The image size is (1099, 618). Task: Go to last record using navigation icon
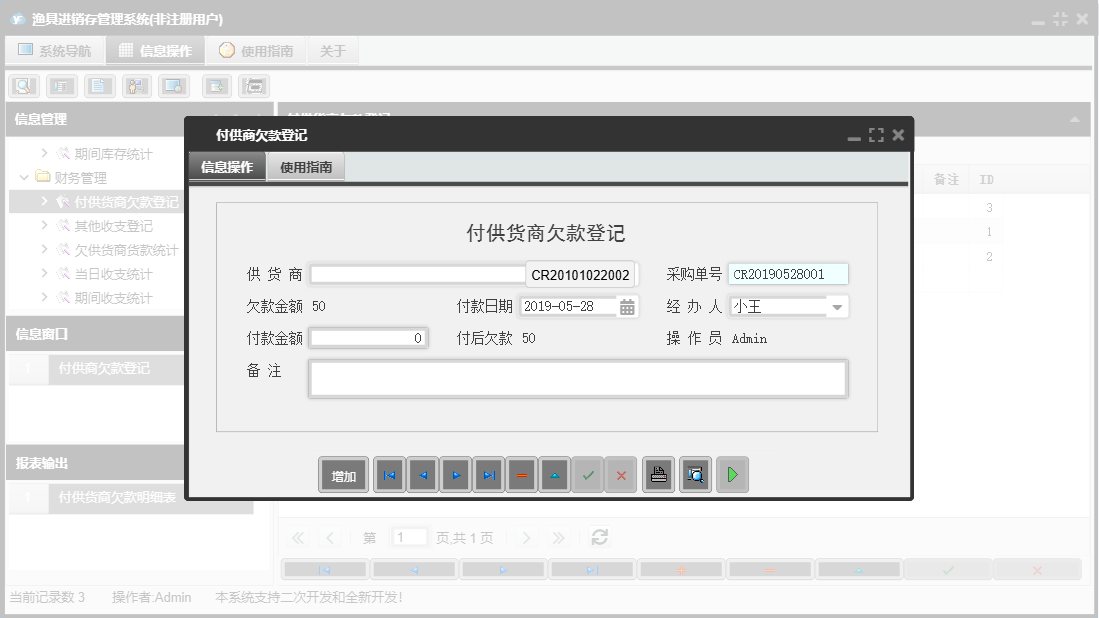[x=489, y=475]
